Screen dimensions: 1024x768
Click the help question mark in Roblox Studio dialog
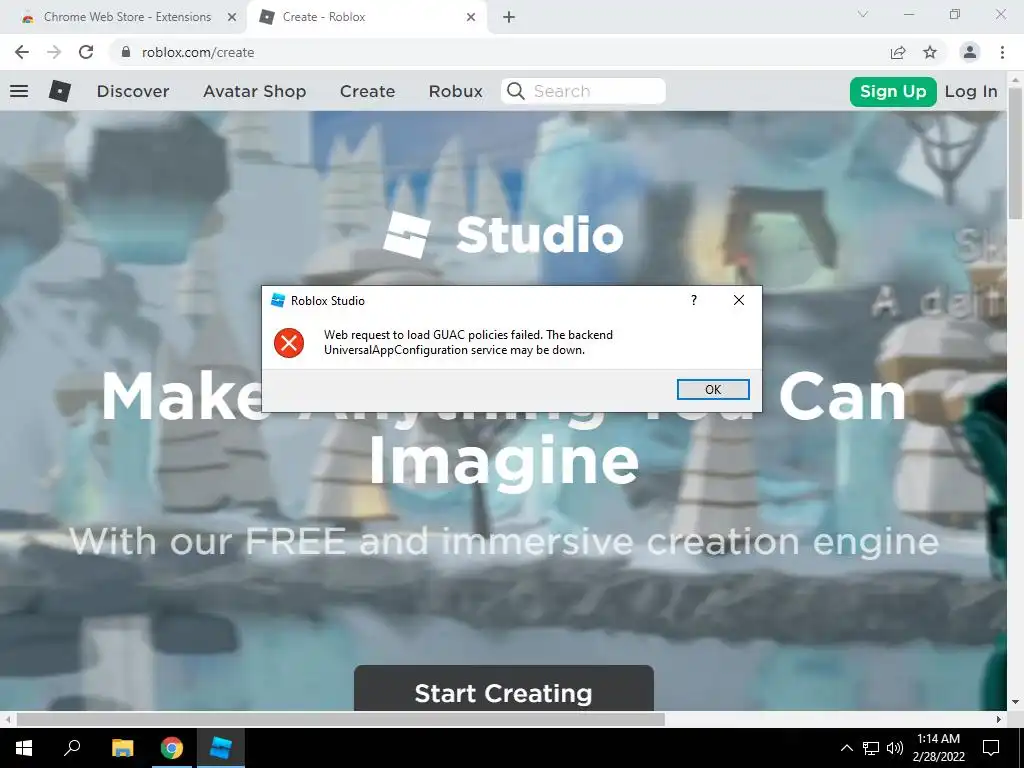point(694,300)
